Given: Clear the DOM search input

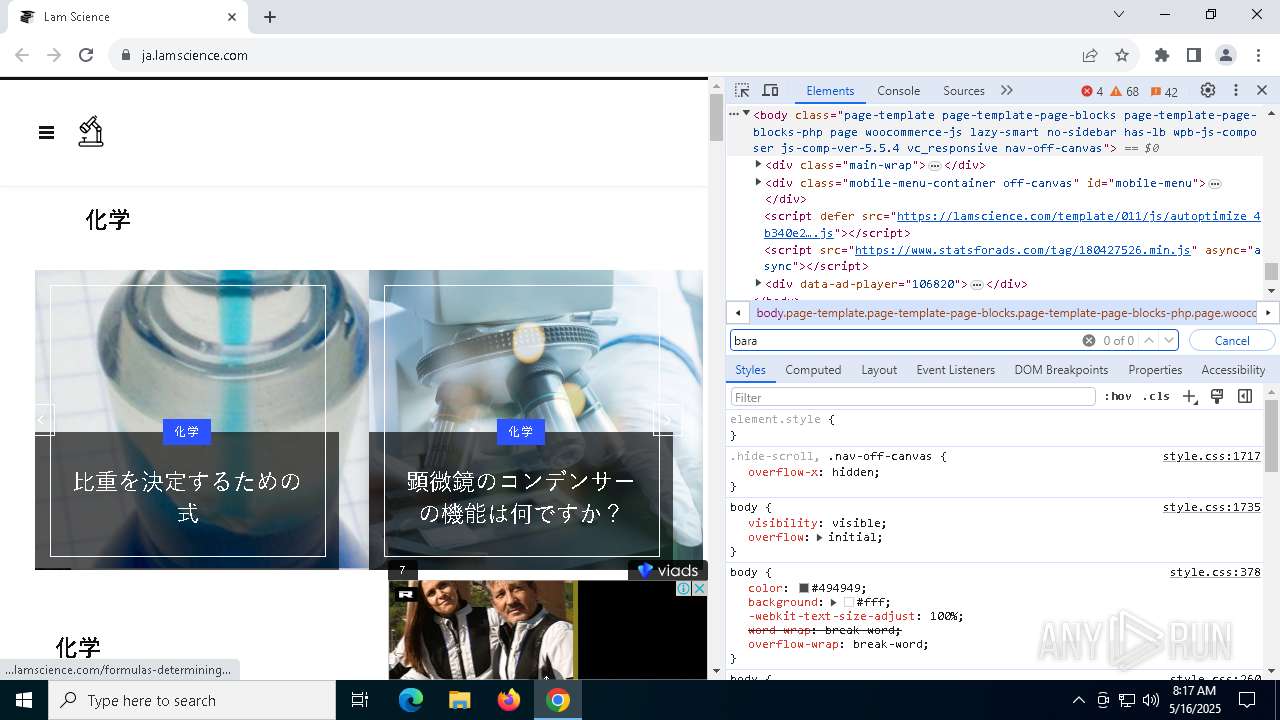Looking at the screenshot, I should pyautogui.click(x=1089, y=340).
